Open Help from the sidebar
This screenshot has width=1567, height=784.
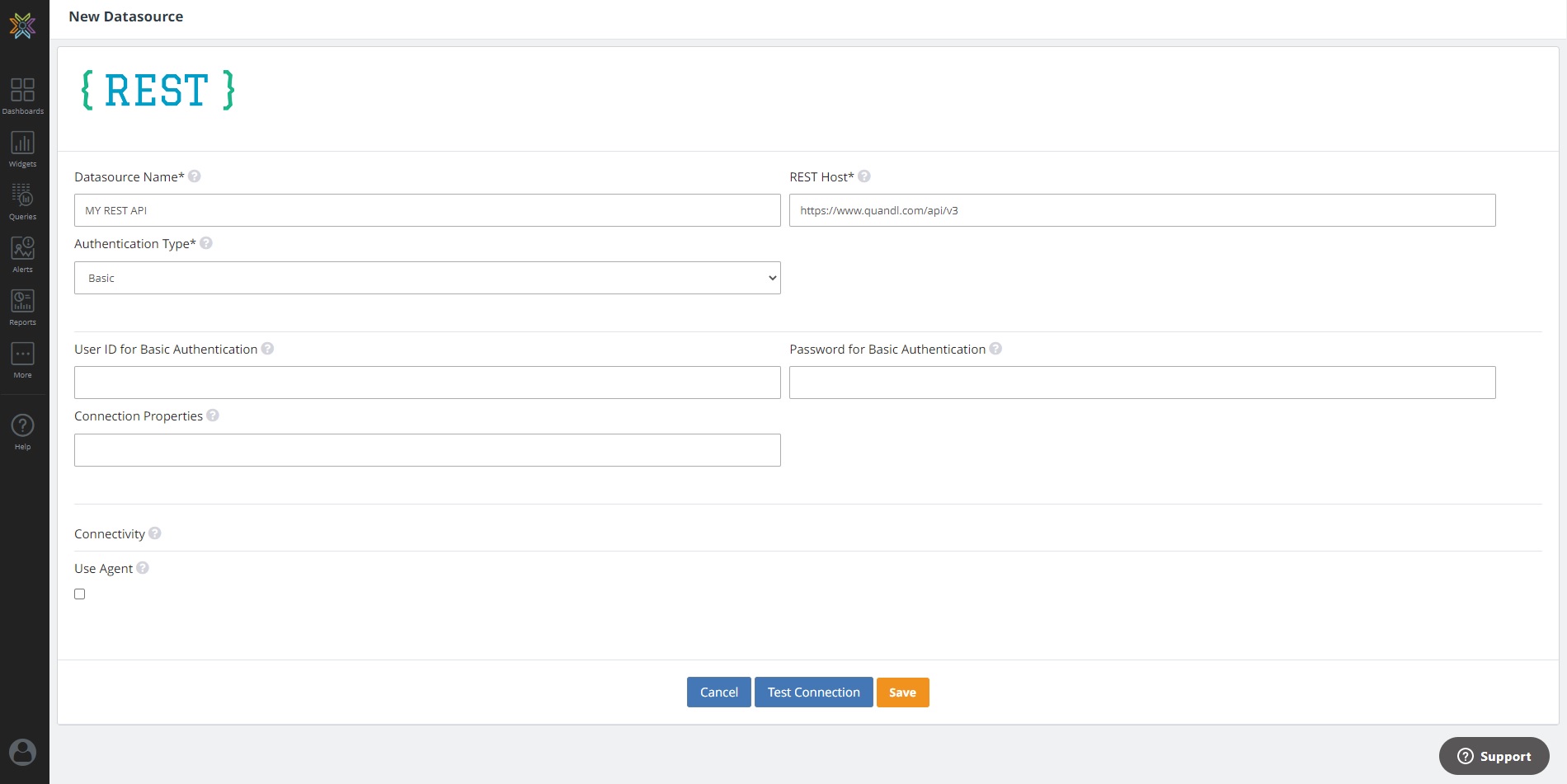[22, 431]
